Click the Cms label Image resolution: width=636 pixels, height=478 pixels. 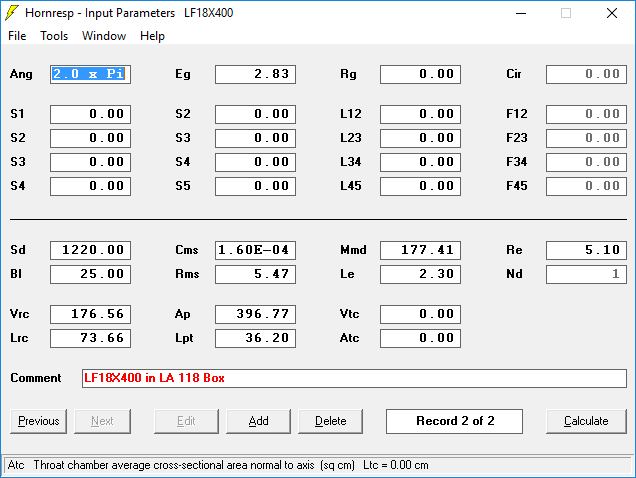[x=187, y=250]
